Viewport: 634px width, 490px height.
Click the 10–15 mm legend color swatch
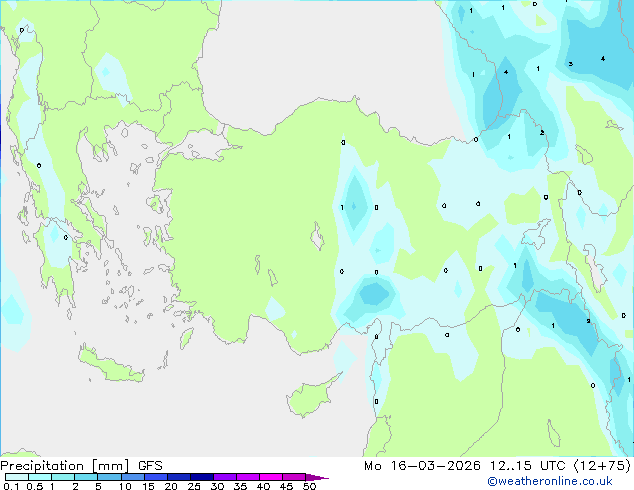132,477
